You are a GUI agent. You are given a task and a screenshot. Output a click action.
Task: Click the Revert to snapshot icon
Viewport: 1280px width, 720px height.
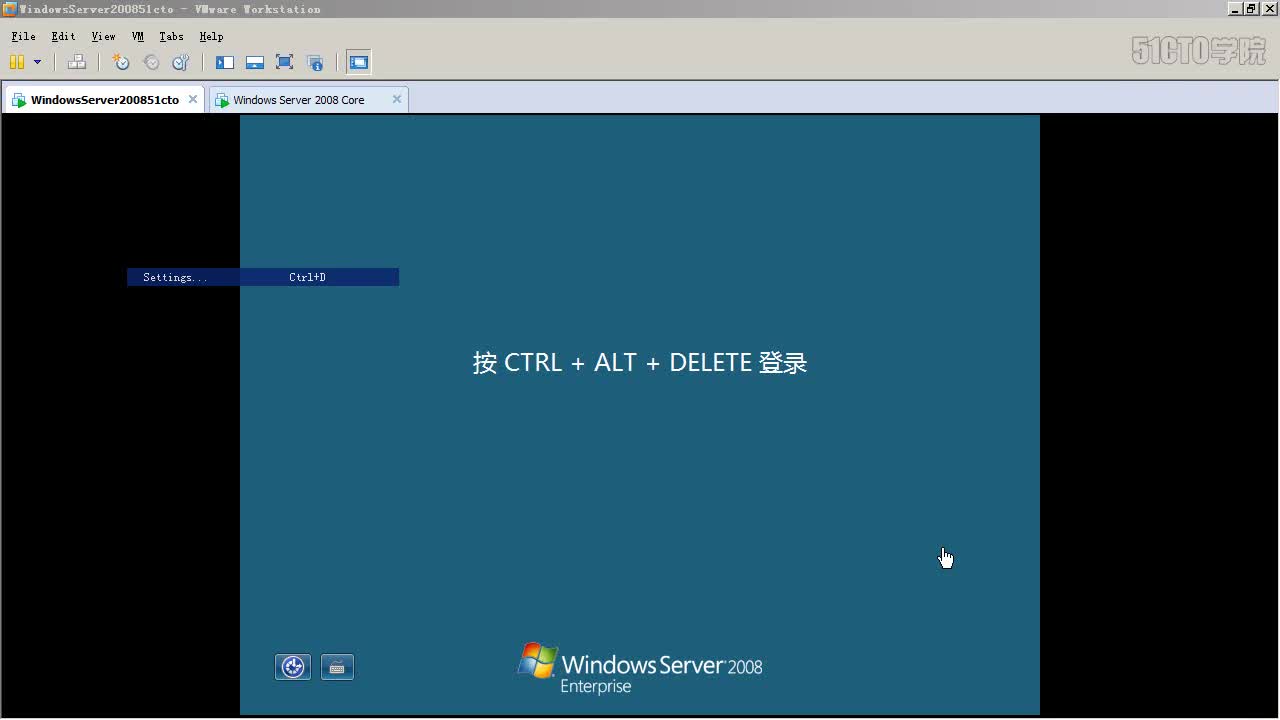[x=151, y=62]
